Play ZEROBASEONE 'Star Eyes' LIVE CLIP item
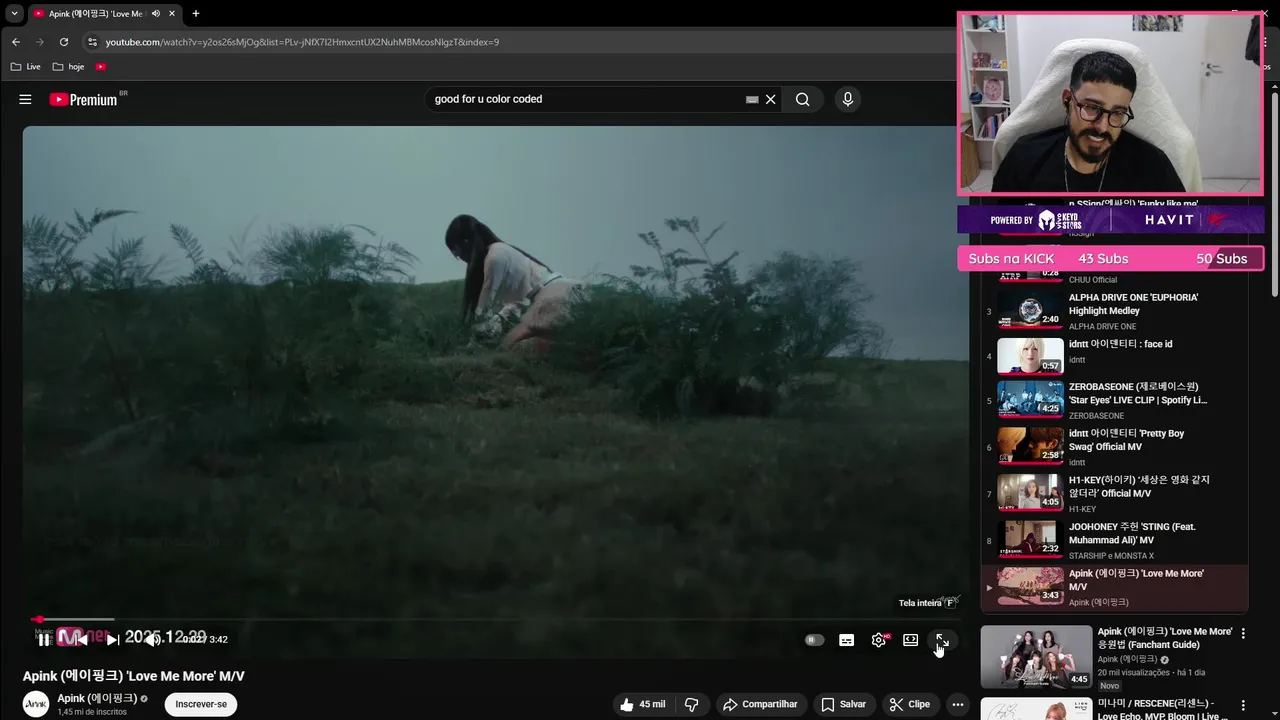Image resolution: width=1280 pixels, height=720 pixels. pyautogui.click(x=1114, y=400)
